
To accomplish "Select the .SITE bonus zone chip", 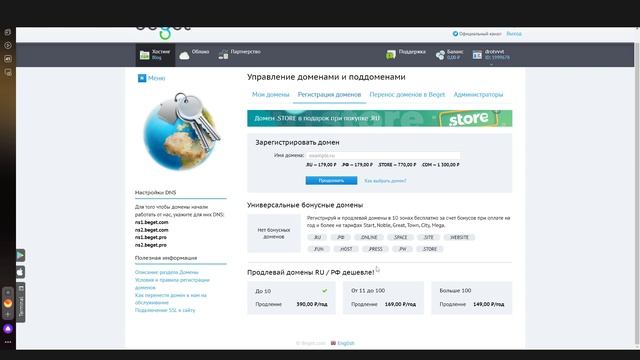I will (429, 238).
